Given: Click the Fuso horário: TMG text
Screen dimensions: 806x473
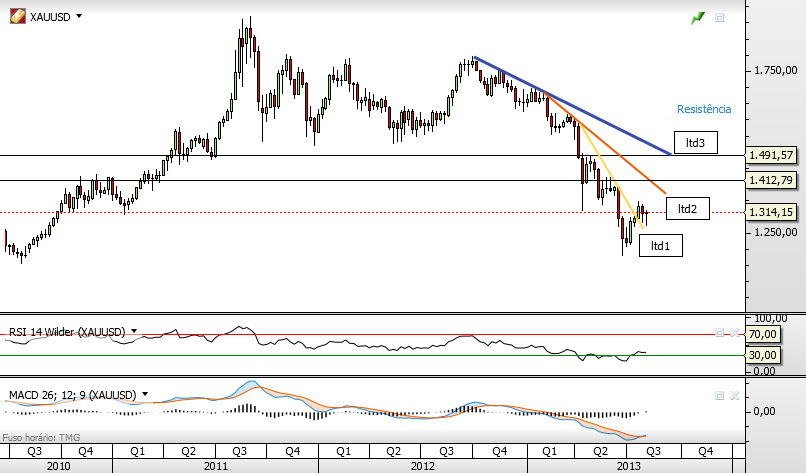Looking at the screenshot, I should pos(41,438).
